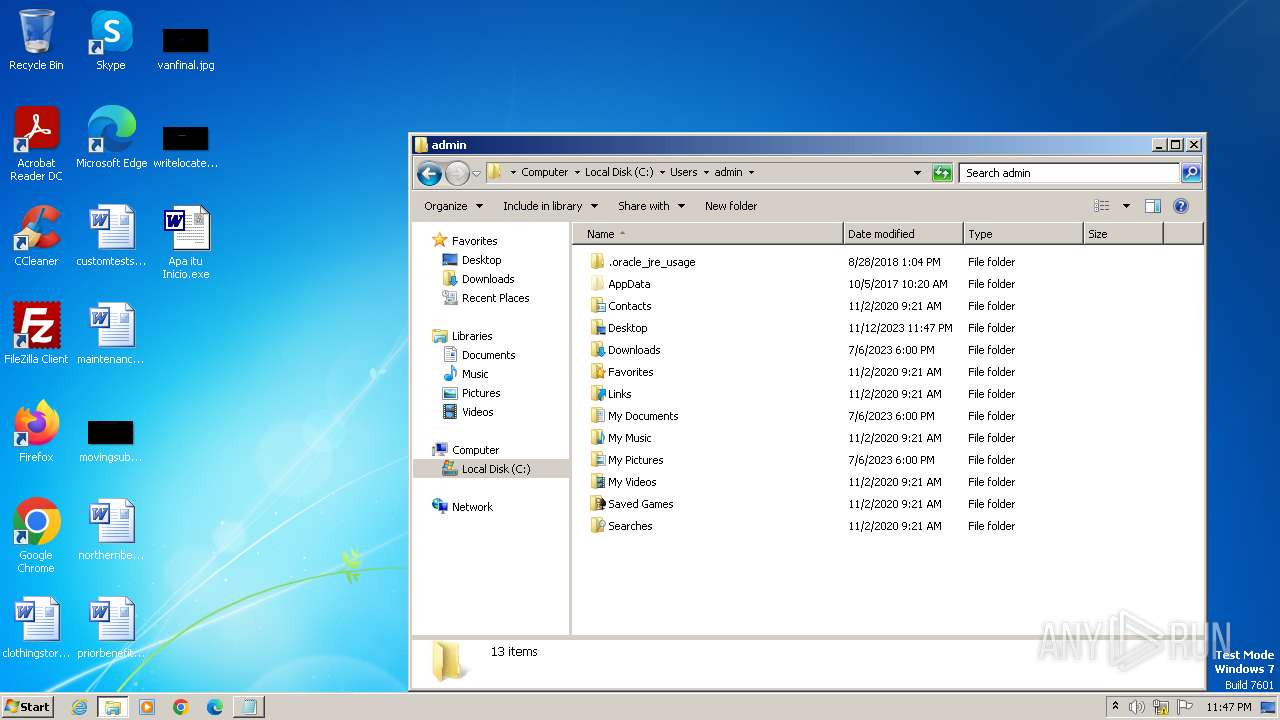
Task: Click Local Disk (C:) in address path
Action: coord(619,172)
